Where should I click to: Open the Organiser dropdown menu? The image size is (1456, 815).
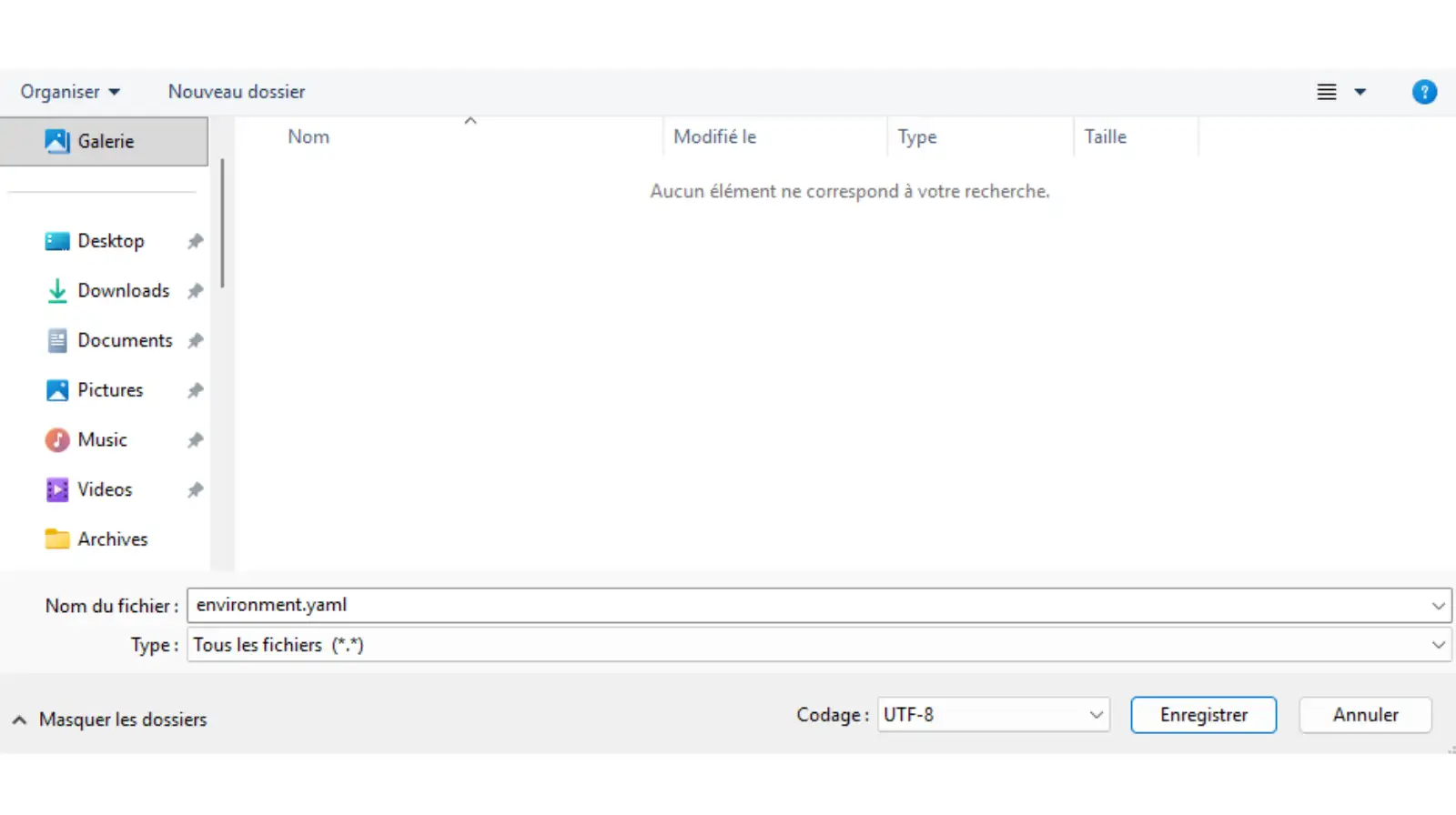coord(70,92)
